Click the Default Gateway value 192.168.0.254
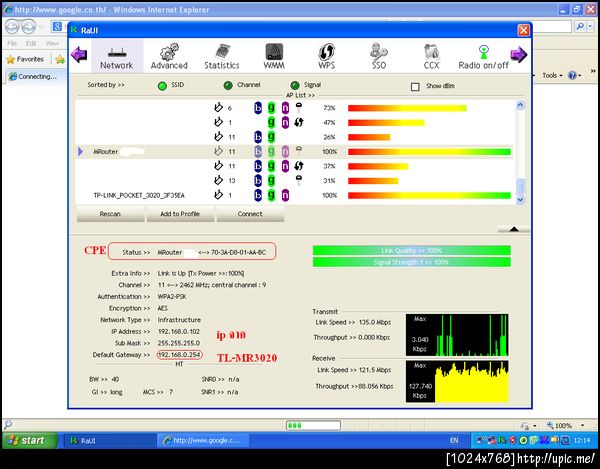 (x=179, y=355)
